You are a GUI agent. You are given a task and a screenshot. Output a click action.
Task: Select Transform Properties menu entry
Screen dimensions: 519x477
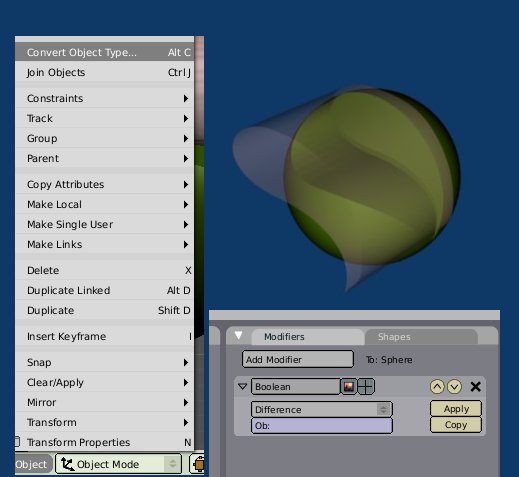point(105,442)
